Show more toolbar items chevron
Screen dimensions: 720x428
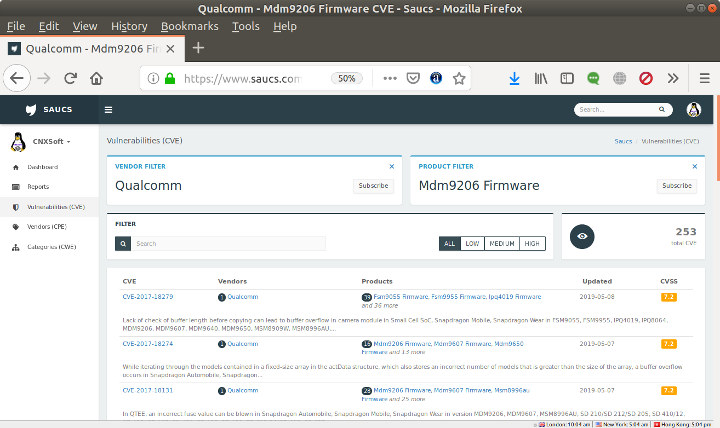pyautogui.click(x=673, y=79)
